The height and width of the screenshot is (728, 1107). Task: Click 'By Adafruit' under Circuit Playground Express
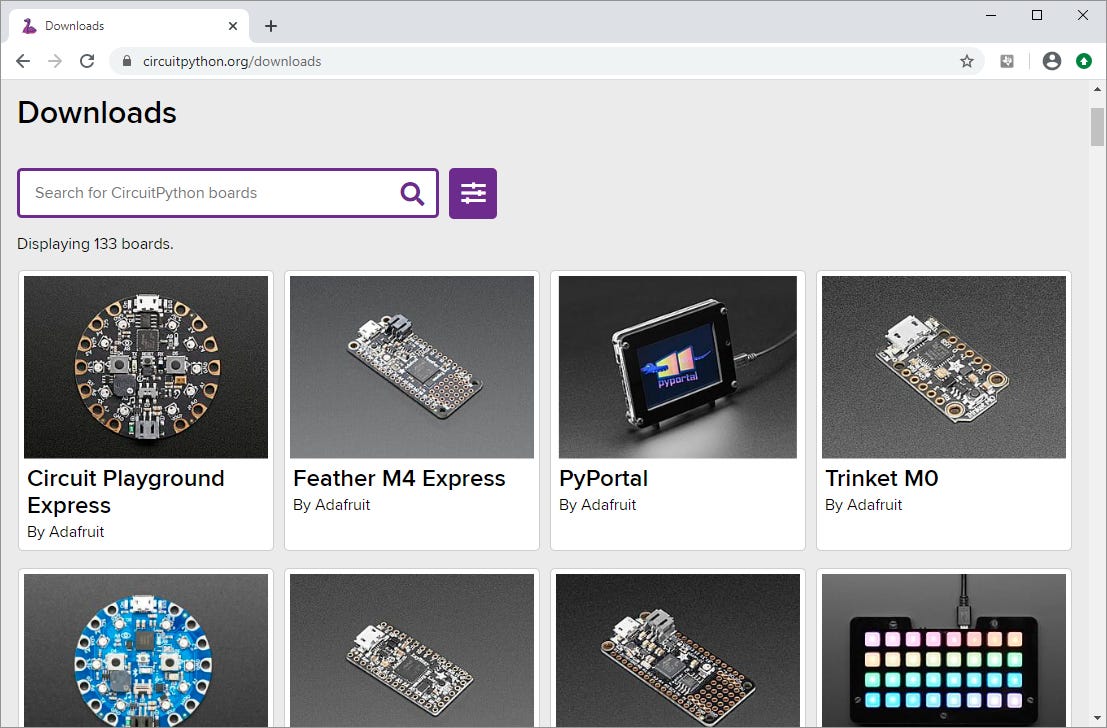pyautogui.click(x=66, y=532)
